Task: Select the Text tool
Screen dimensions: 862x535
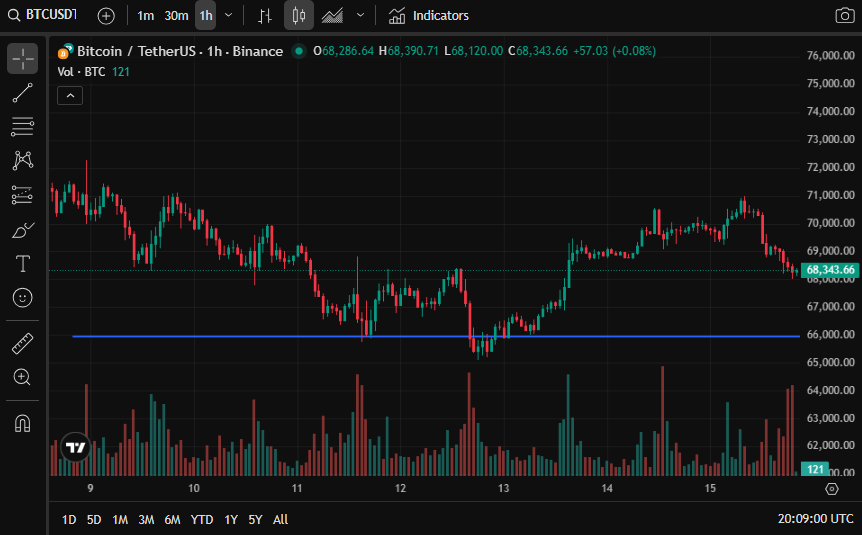Action: (23, 264)
